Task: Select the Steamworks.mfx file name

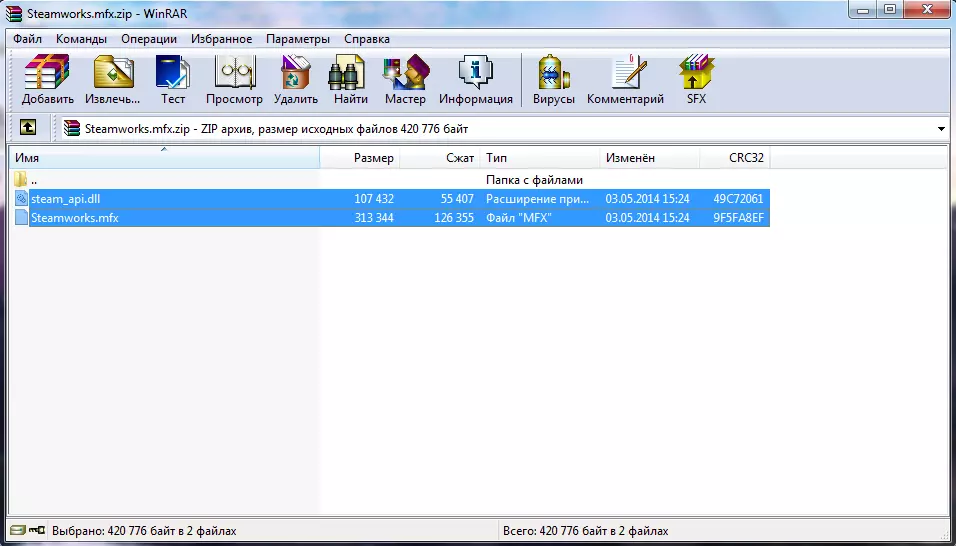Action: tap(74, 218)
